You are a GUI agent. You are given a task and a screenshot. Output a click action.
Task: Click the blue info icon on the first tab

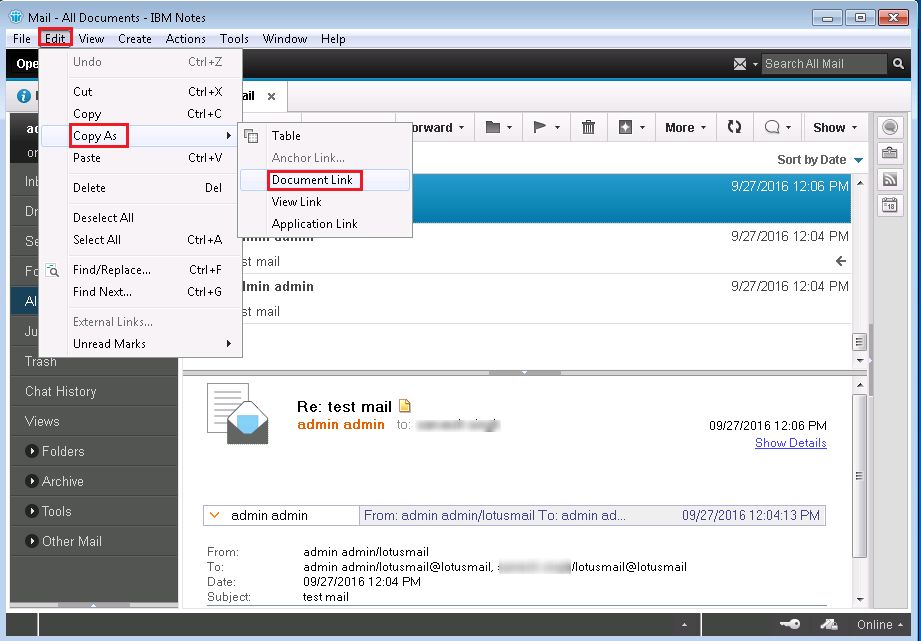pyautogui.click(x=23, y=96)
